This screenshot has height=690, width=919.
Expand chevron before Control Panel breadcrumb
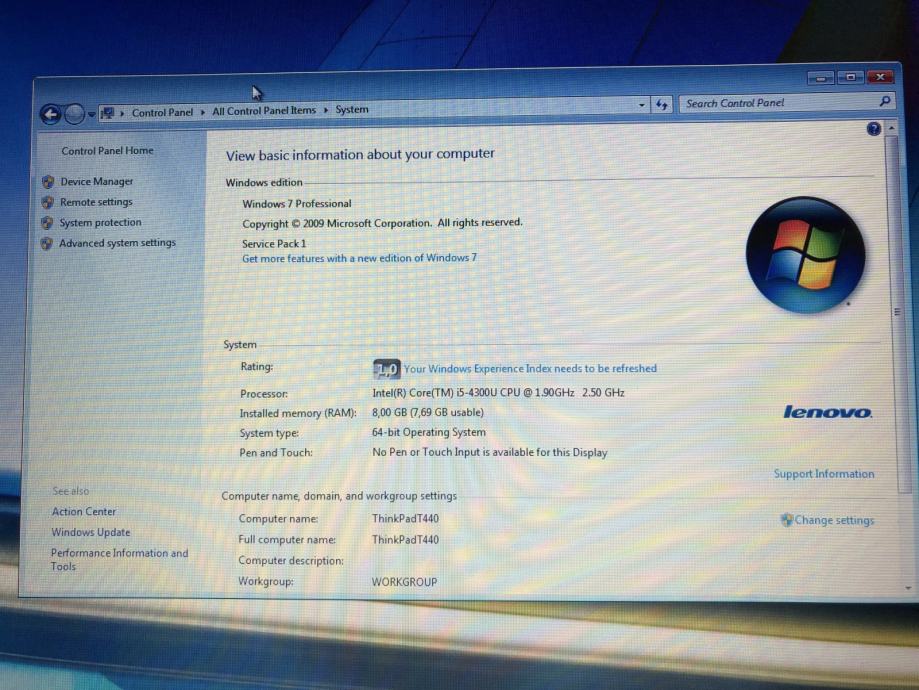pyautogui.click(x=122, y=113)
